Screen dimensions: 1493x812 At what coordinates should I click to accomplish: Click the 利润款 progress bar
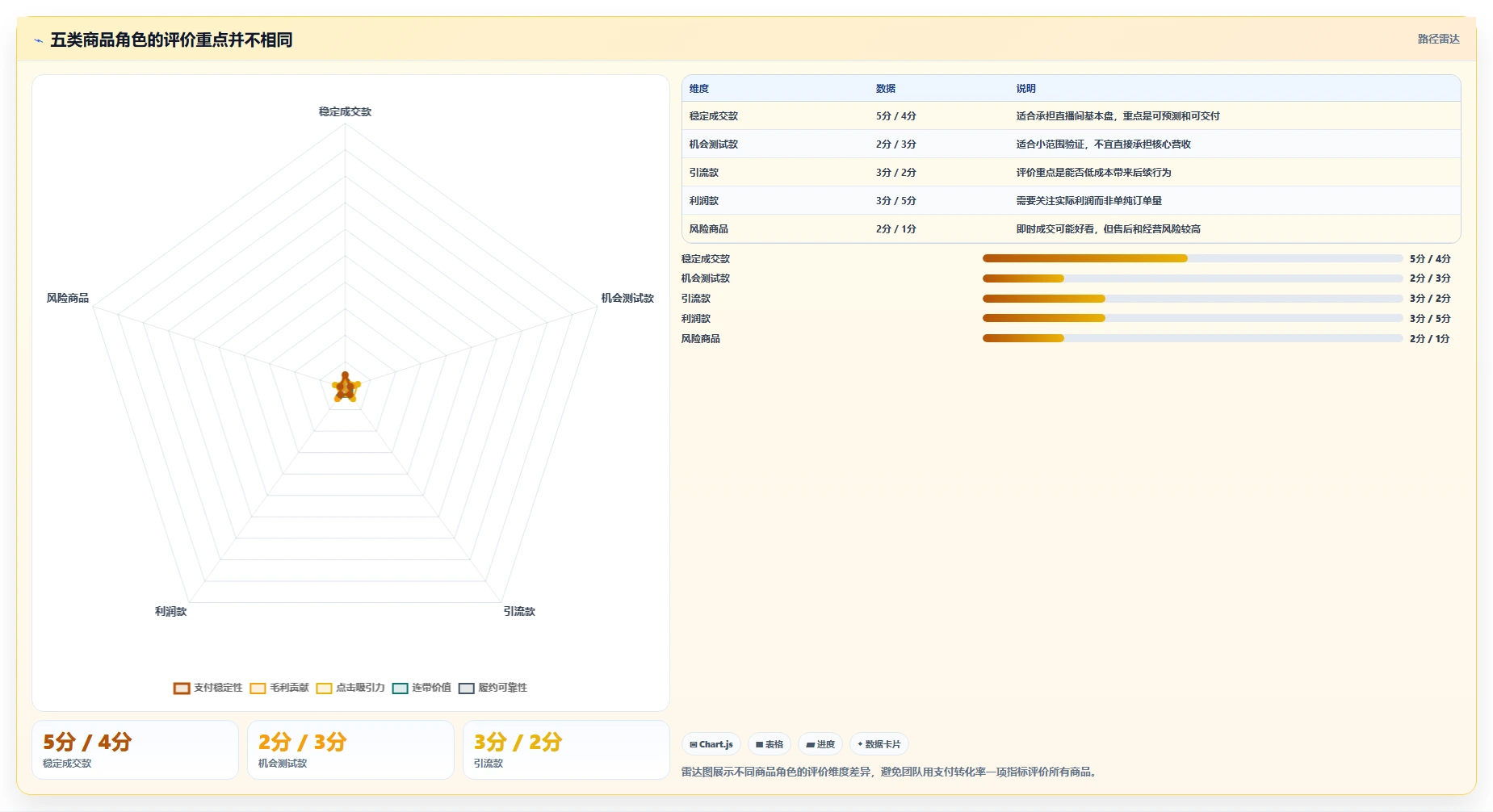tap(1192, 318)
